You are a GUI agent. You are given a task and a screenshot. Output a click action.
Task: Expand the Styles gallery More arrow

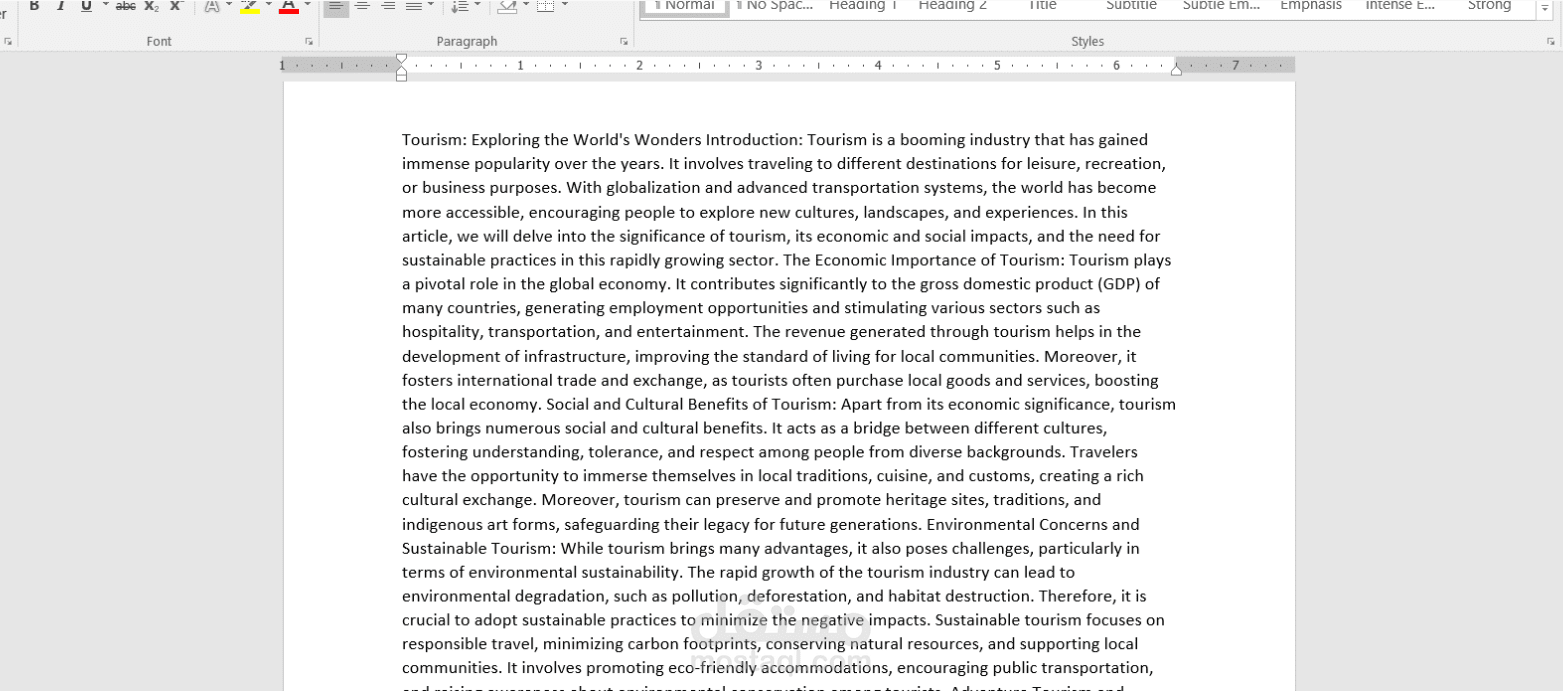pyautogui.click(x=1545, y=9)
